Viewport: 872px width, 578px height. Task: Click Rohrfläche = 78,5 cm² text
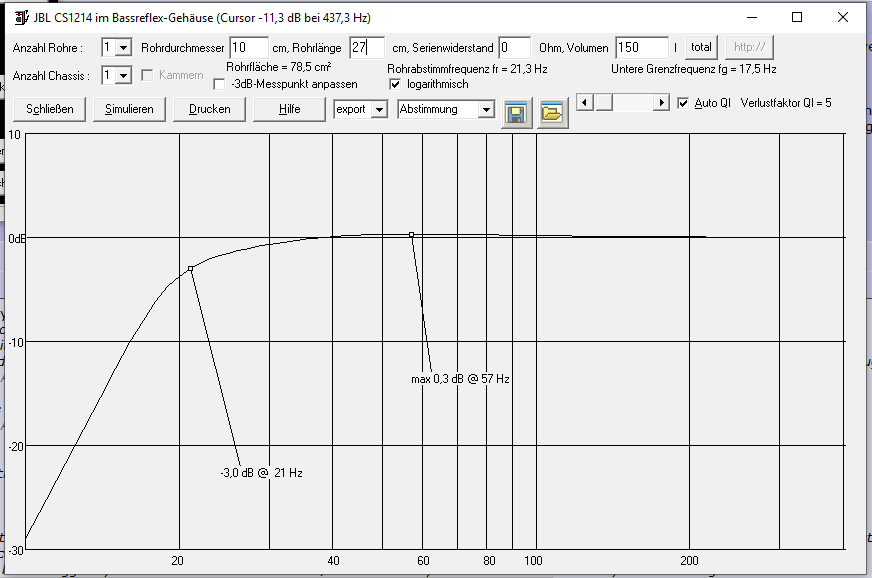[x=279, y=67]
